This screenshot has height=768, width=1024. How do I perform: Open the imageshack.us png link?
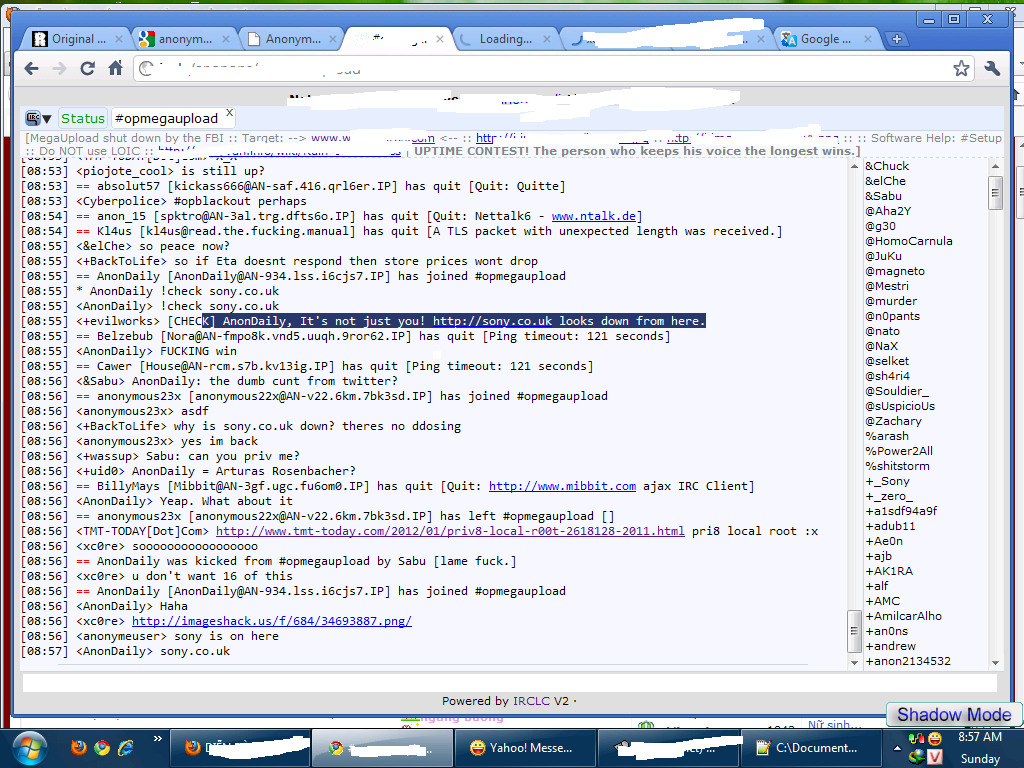pyautogui.click(x=272, y=621)
